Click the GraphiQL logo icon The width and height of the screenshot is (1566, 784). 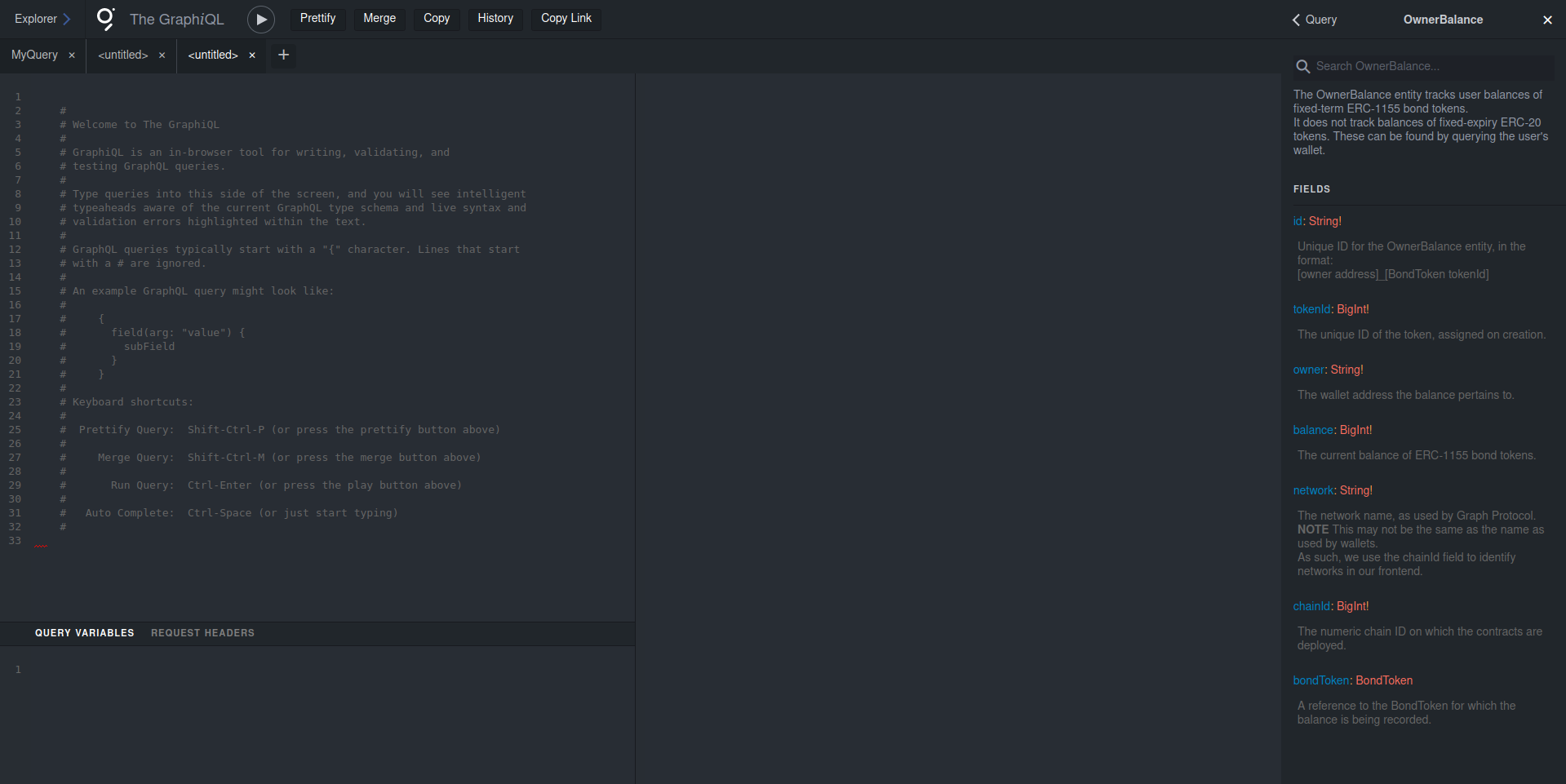106,19
